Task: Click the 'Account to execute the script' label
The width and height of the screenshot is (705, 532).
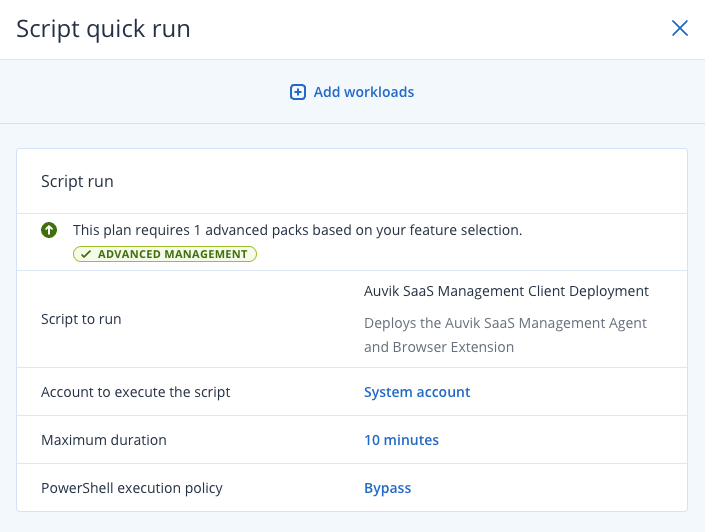Action: point(135,392)
